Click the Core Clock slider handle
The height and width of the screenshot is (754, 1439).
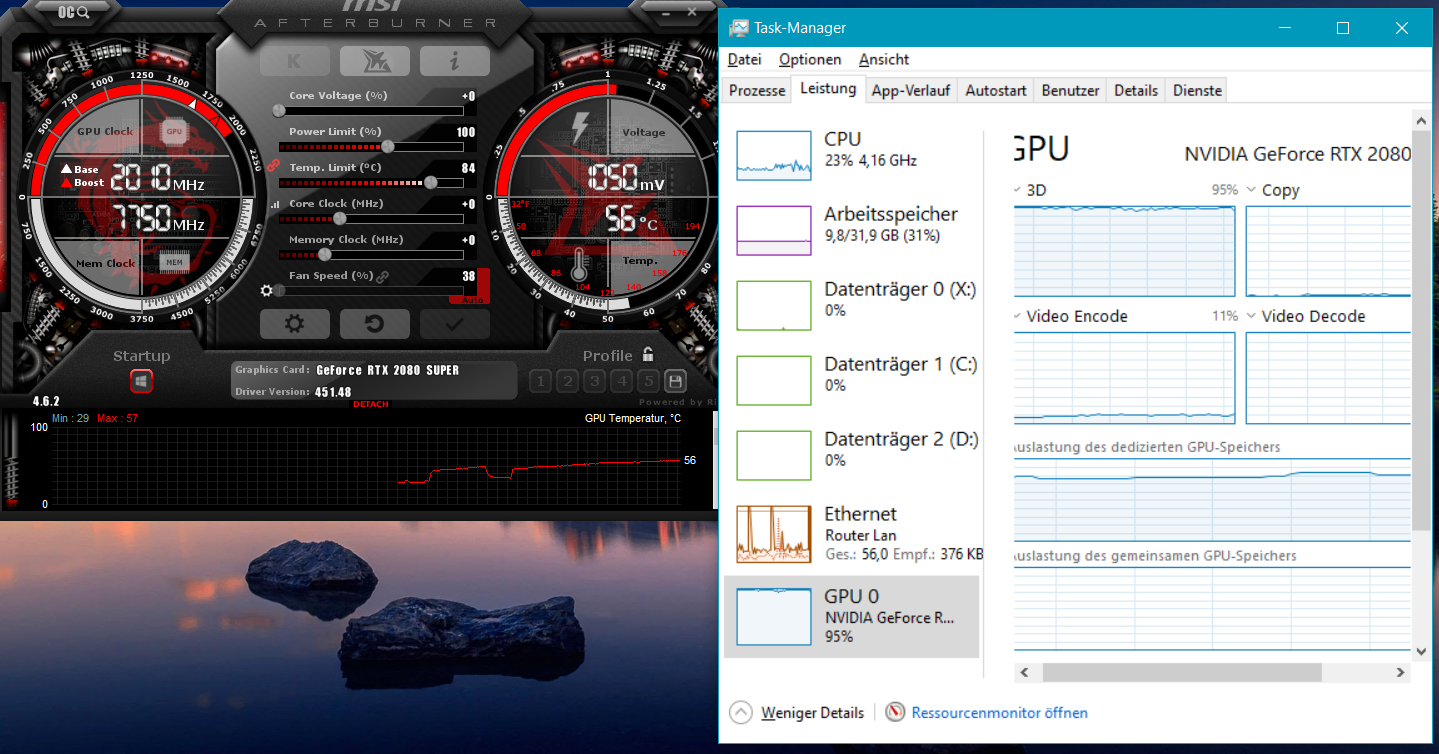pos(339,219)
